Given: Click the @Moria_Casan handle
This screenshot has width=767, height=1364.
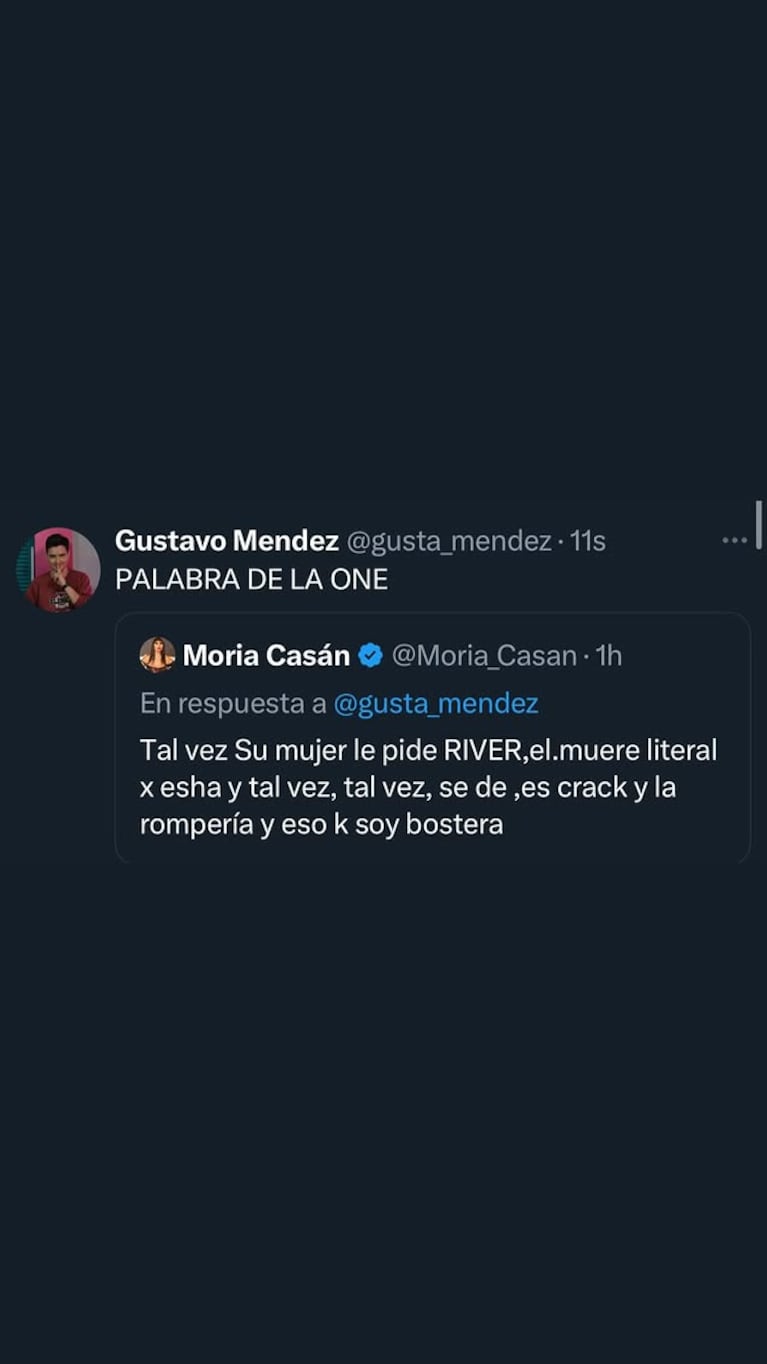Looking at the screenshot, I should point(484,656).
